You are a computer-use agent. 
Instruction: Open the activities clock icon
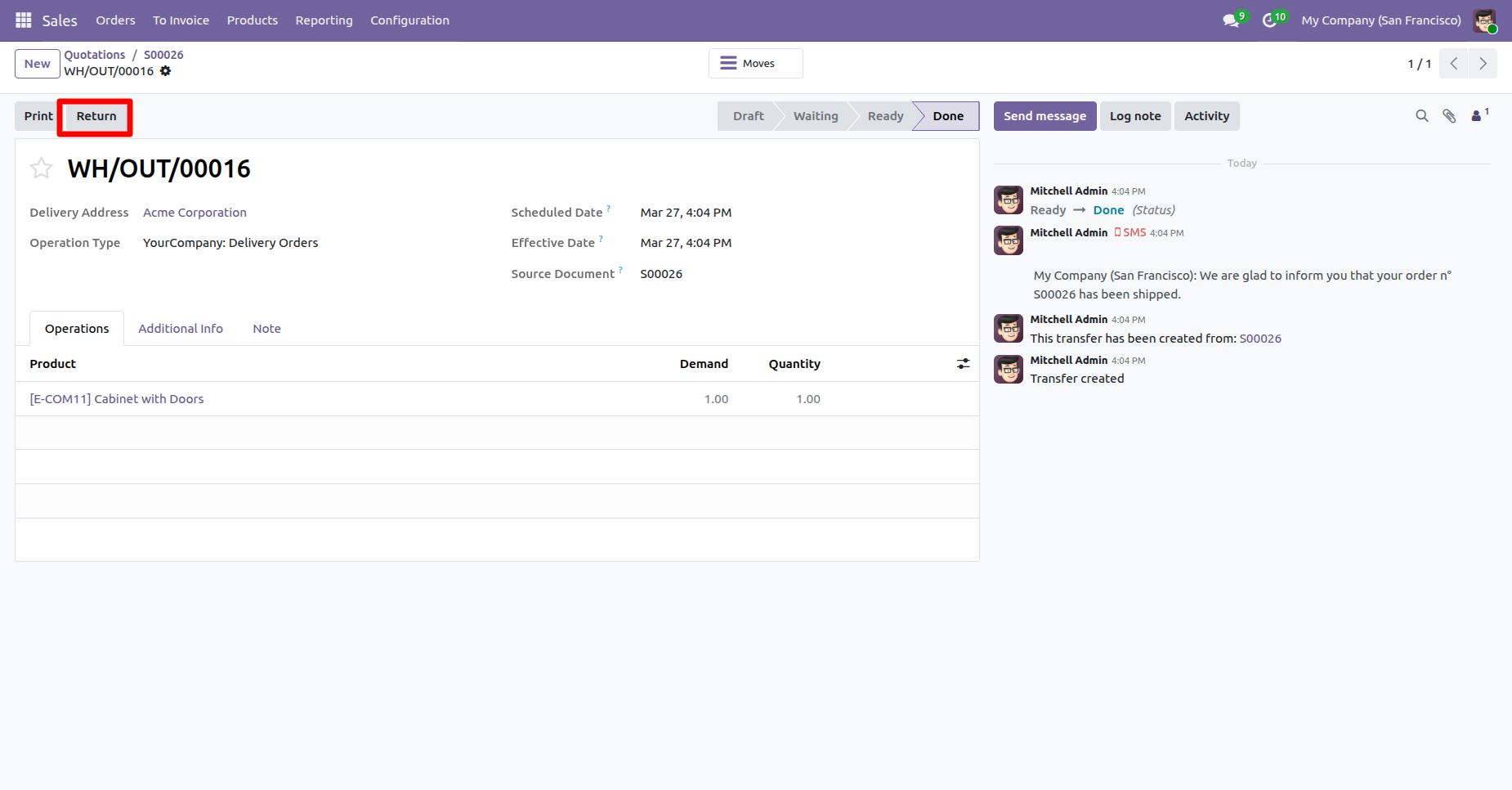1269,20
